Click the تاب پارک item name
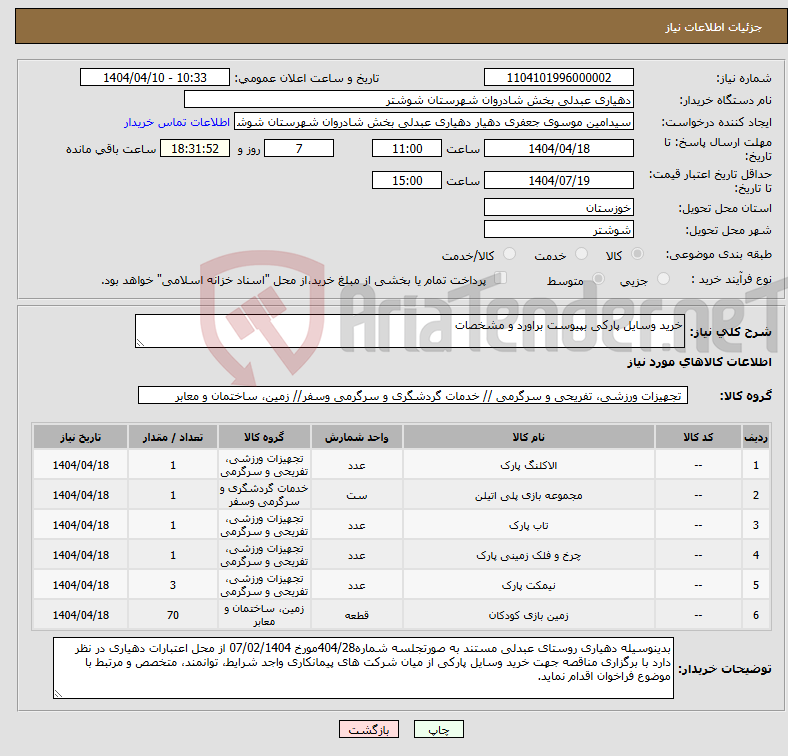Image resolution: width=788 pixels, height=756 pixels. tap(528, 525)
